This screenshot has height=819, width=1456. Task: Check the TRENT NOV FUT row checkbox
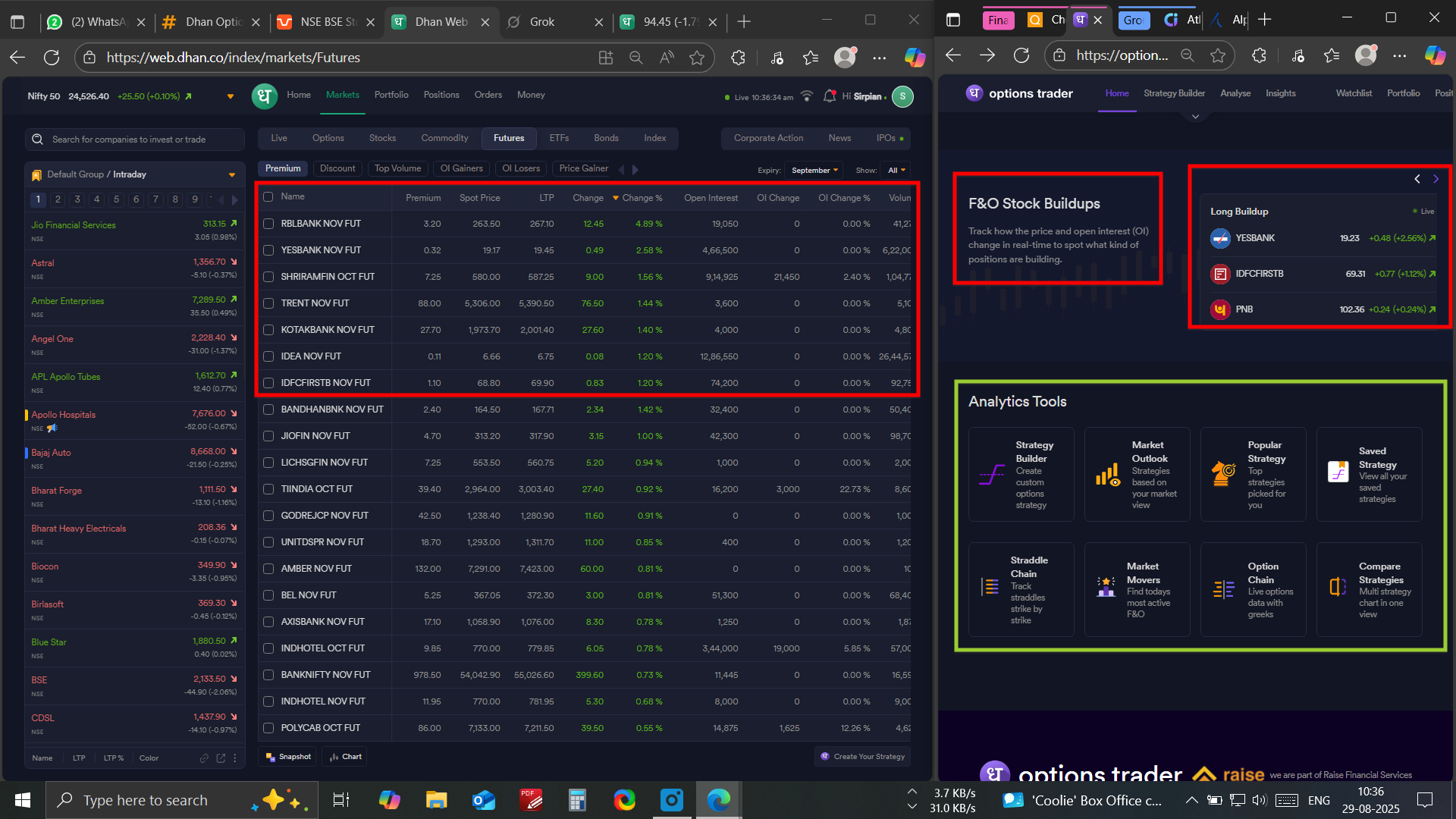[x=268, y=303]
